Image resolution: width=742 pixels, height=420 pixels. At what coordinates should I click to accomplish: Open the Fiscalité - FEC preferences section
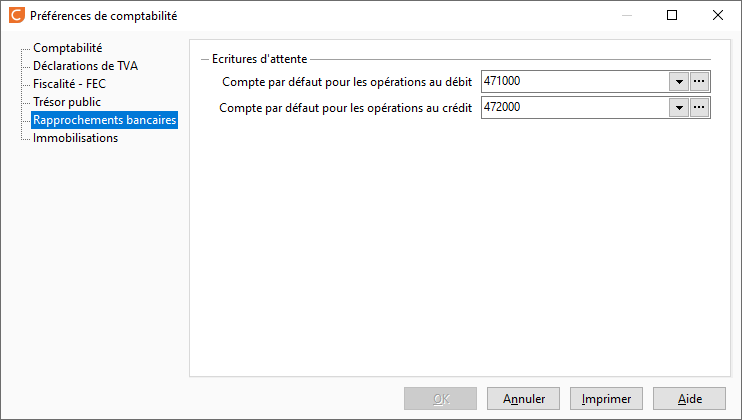coord(70,84)
